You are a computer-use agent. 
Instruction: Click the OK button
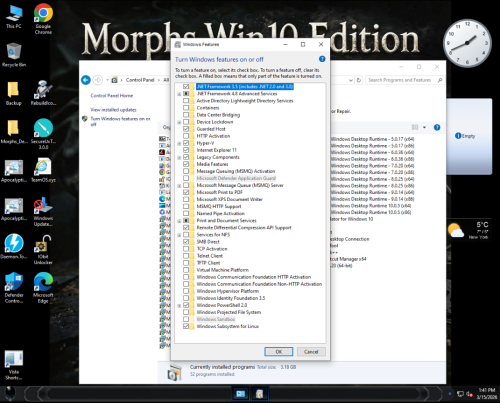pos(279,352)
